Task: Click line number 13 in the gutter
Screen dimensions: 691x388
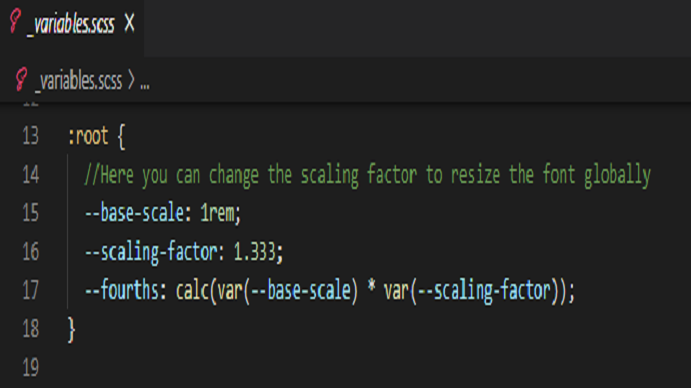Action: 30,136
